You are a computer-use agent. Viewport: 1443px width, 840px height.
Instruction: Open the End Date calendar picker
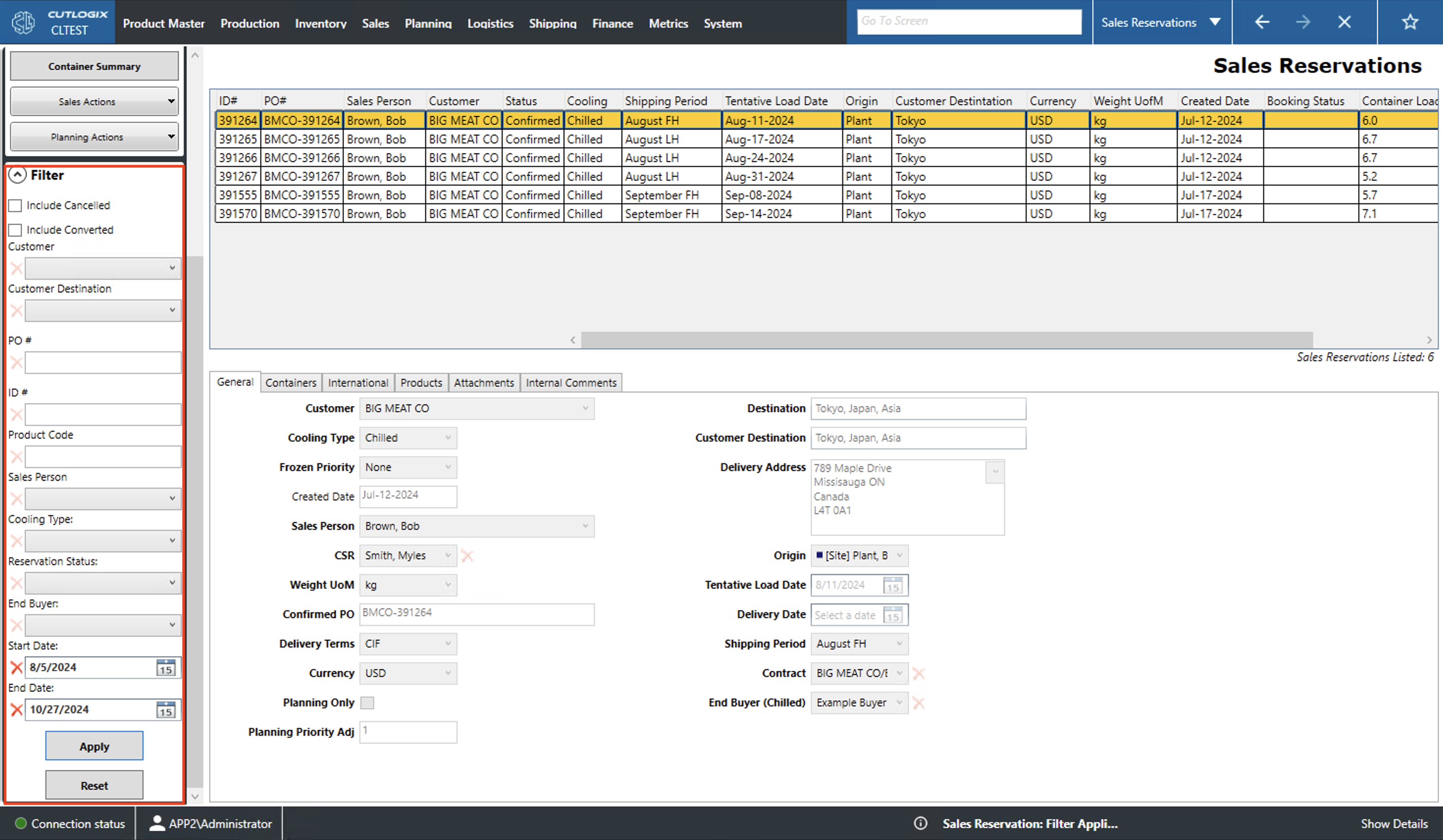(x=166, y=710)
